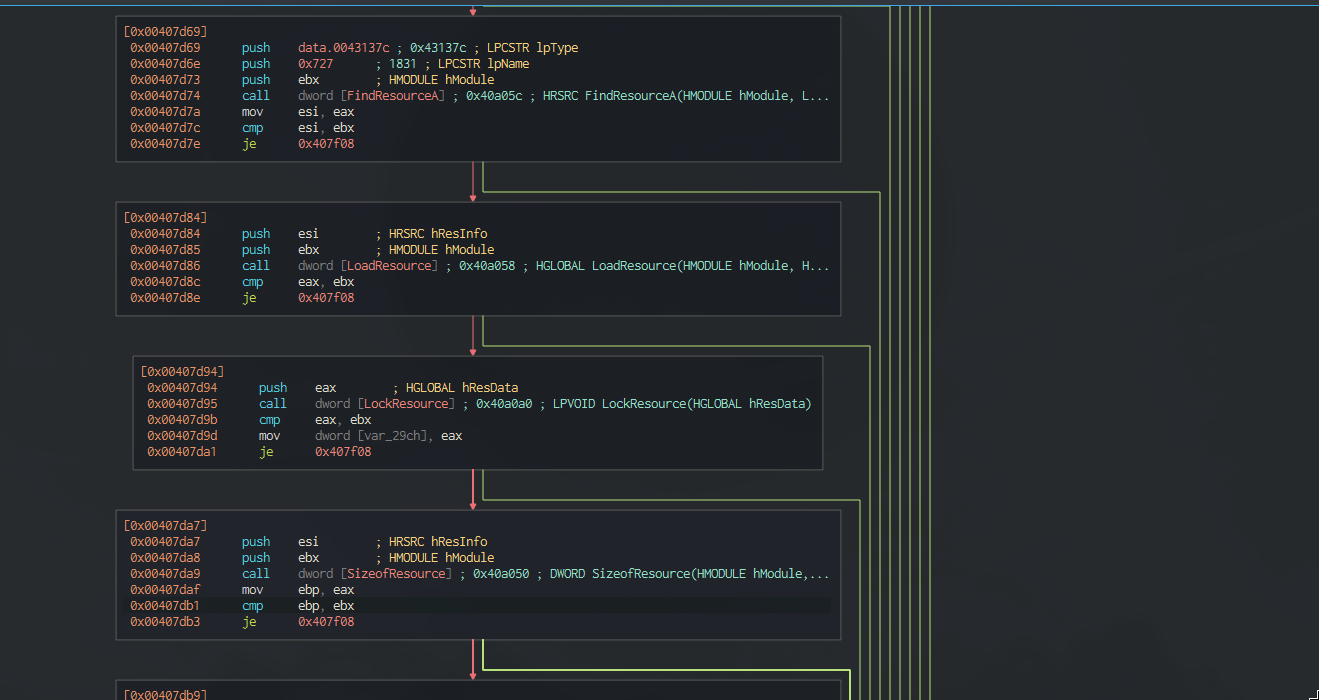
Task: Click address 0x00407d85
Action: [165, 250]
